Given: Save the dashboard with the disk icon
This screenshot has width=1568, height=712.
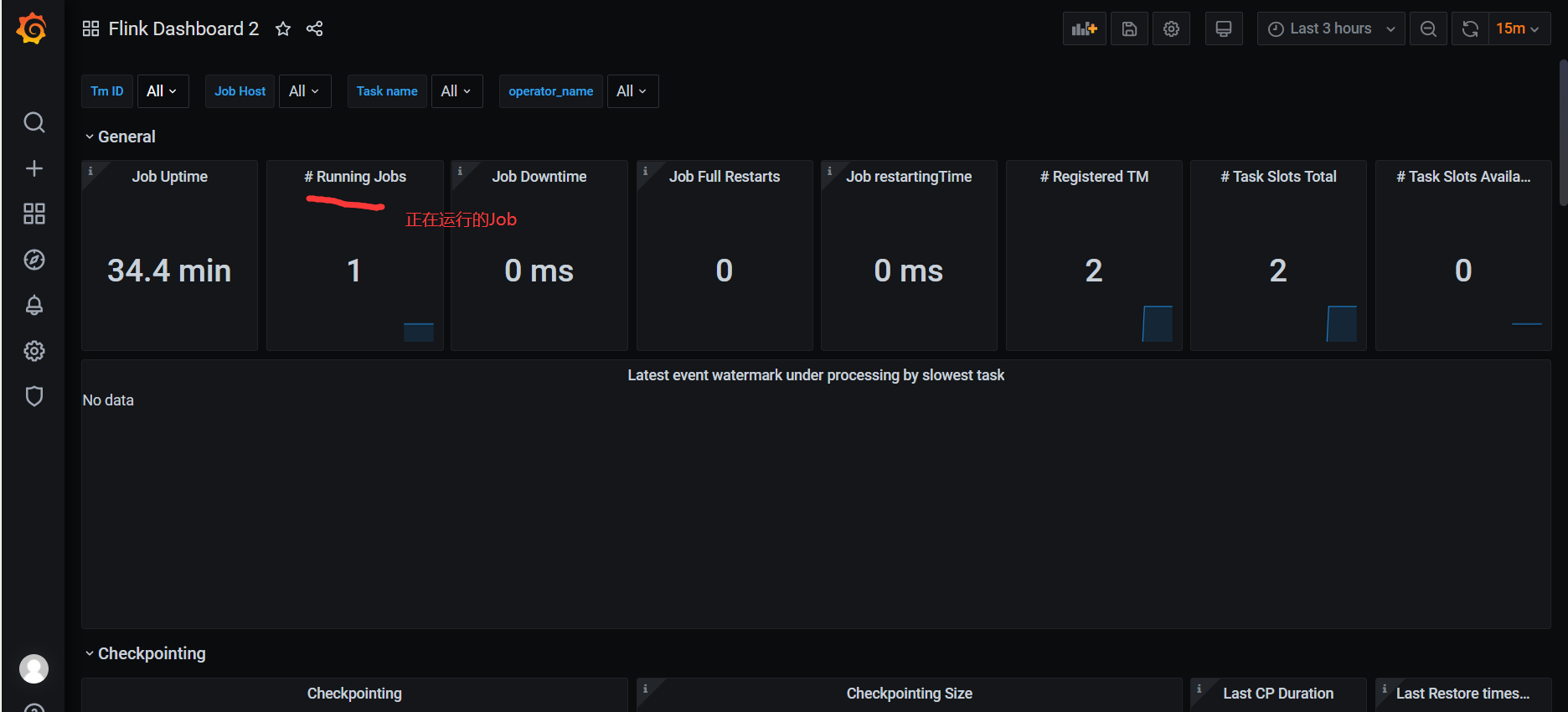Looking at the screenshot, I should pyautogui.click(x=1129, y=28).
